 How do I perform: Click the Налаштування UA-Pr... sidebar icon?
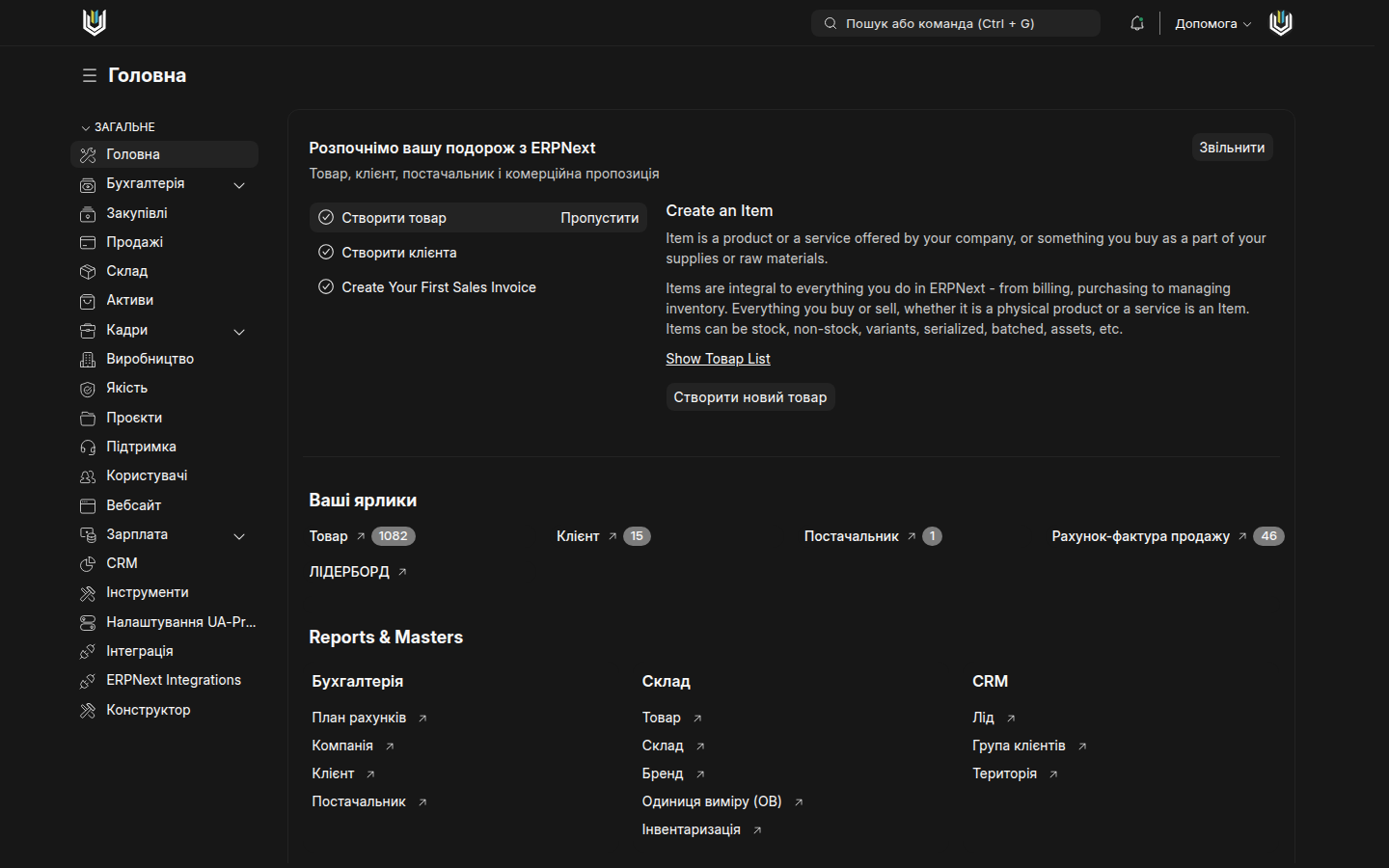(x=88, y=623)
